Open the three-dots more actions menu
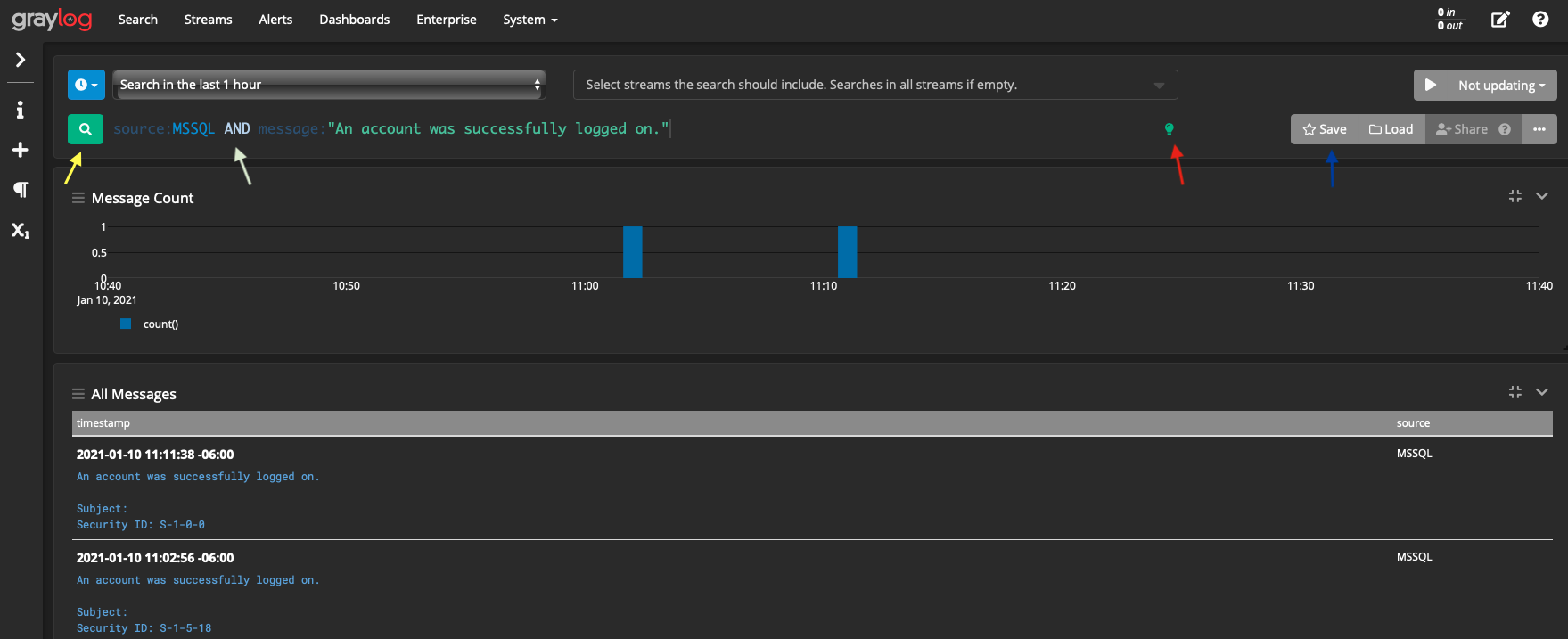Viewport: 1568px width, 639px height. (1539, 129)
